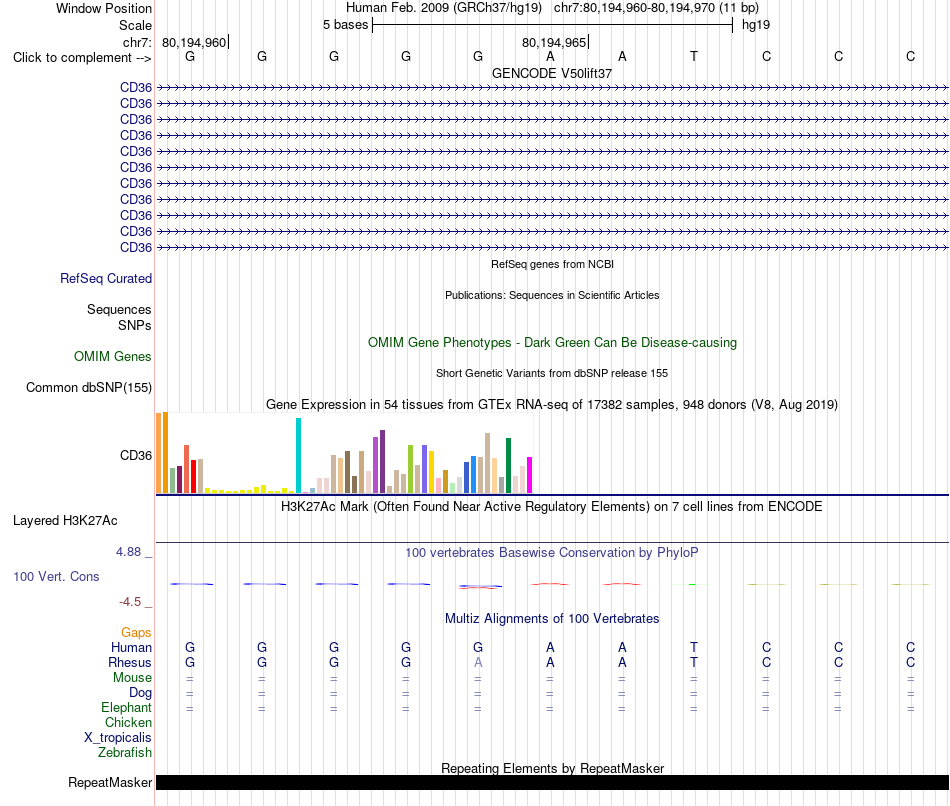Open the 'RefSeq genes from NCBI' track title

[x=552, y=264]
